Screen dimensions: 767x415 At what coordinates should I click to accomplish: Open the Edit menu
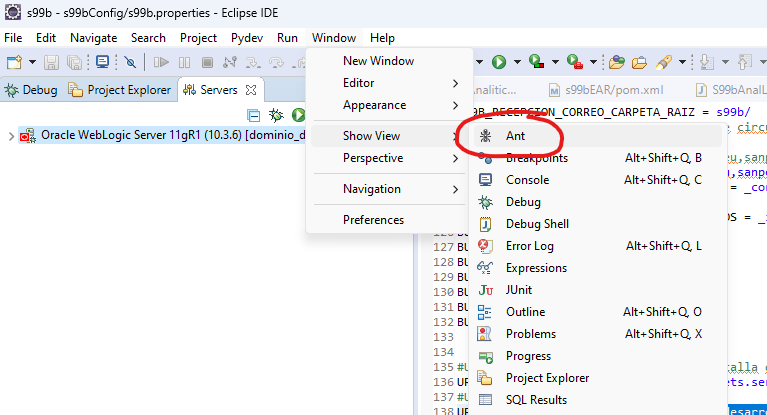point(46,38)
